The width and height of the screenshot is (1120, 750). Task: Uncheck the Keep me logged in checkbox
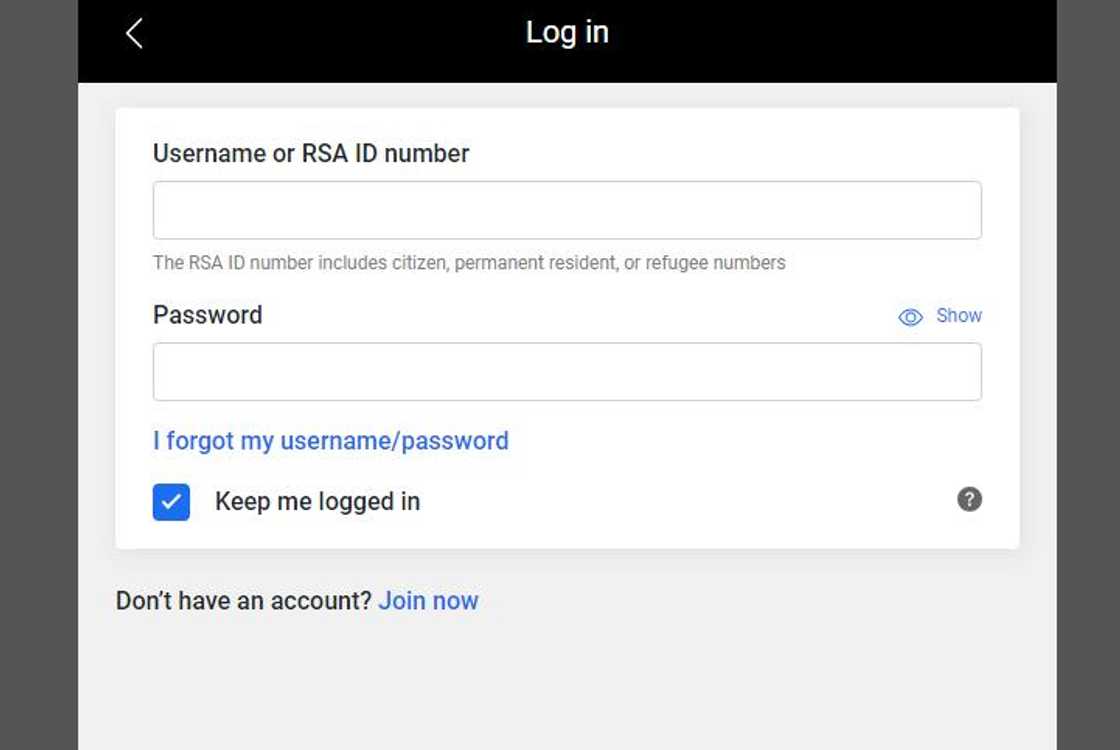171,502
